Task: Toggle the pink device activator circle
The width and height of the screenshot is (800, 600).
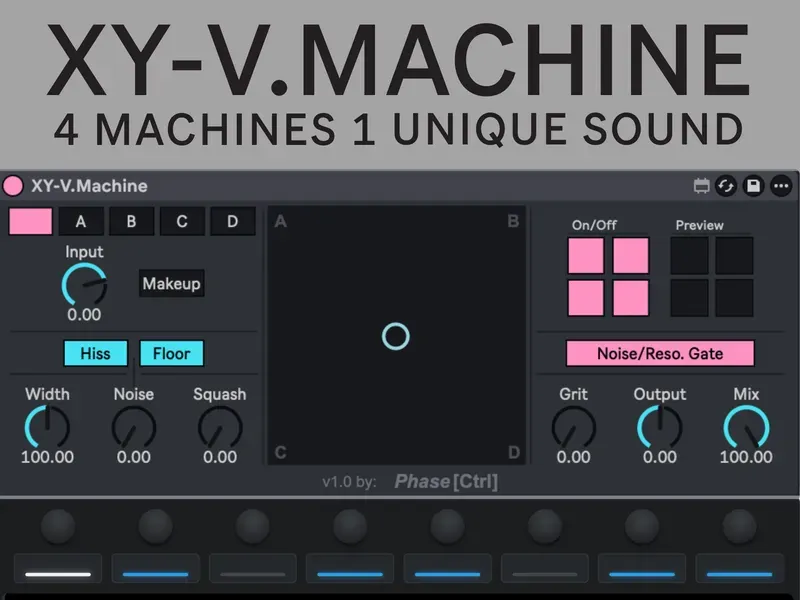Action: [13, 186]
